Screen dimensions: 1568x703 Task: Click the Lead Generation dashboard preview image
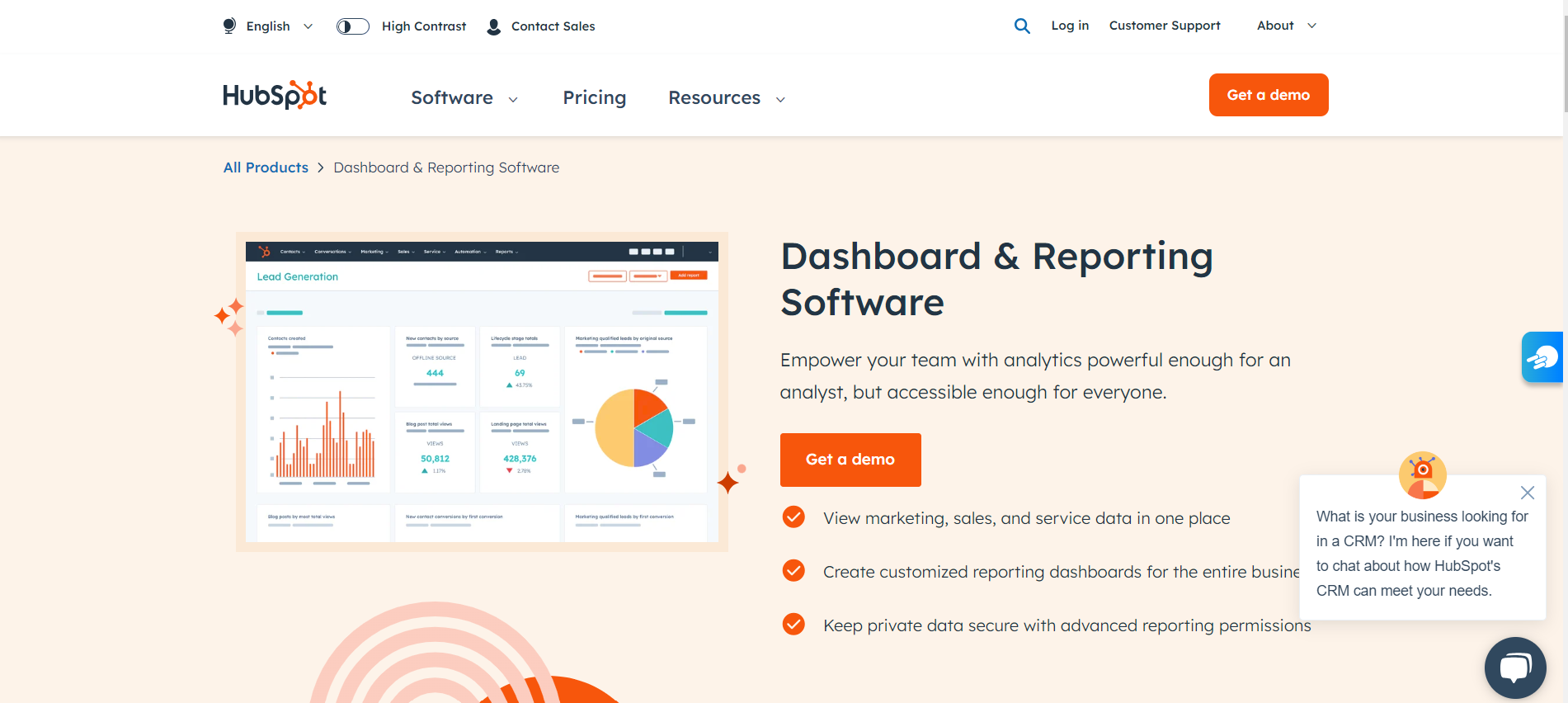[482, 392]
